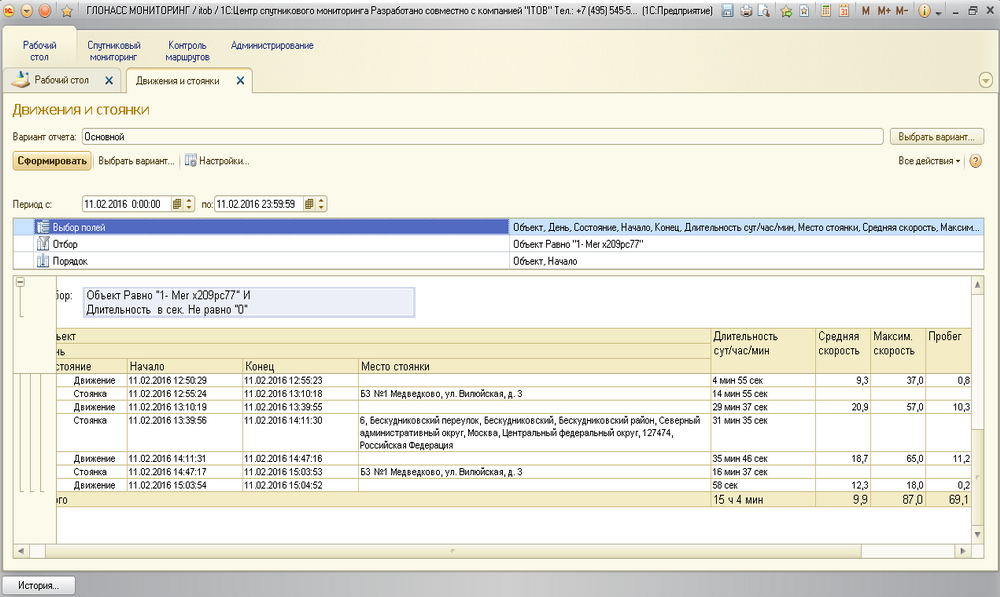The image size is (1000, 597).
Task: Print the report with the printer icon
Action: [x=746, y=11]
